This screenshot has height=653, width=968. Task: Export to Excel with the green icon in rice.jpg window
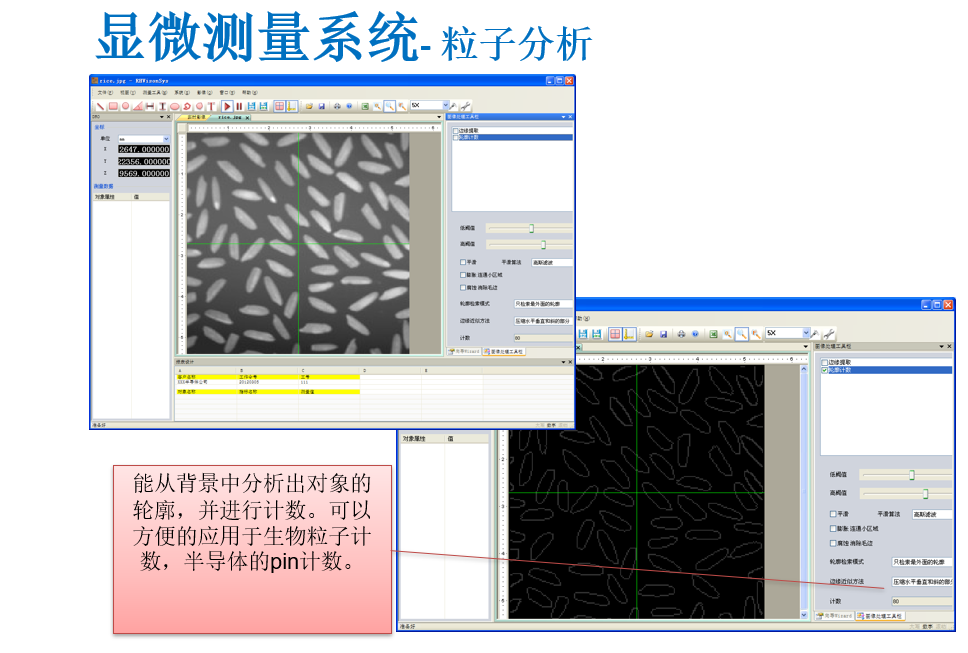[x=365, y=106]
